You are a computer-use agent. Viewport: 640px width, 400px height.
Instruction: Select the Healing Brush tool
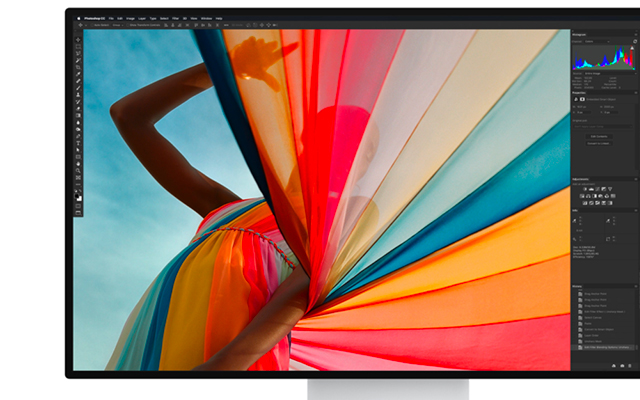[78, 81]
